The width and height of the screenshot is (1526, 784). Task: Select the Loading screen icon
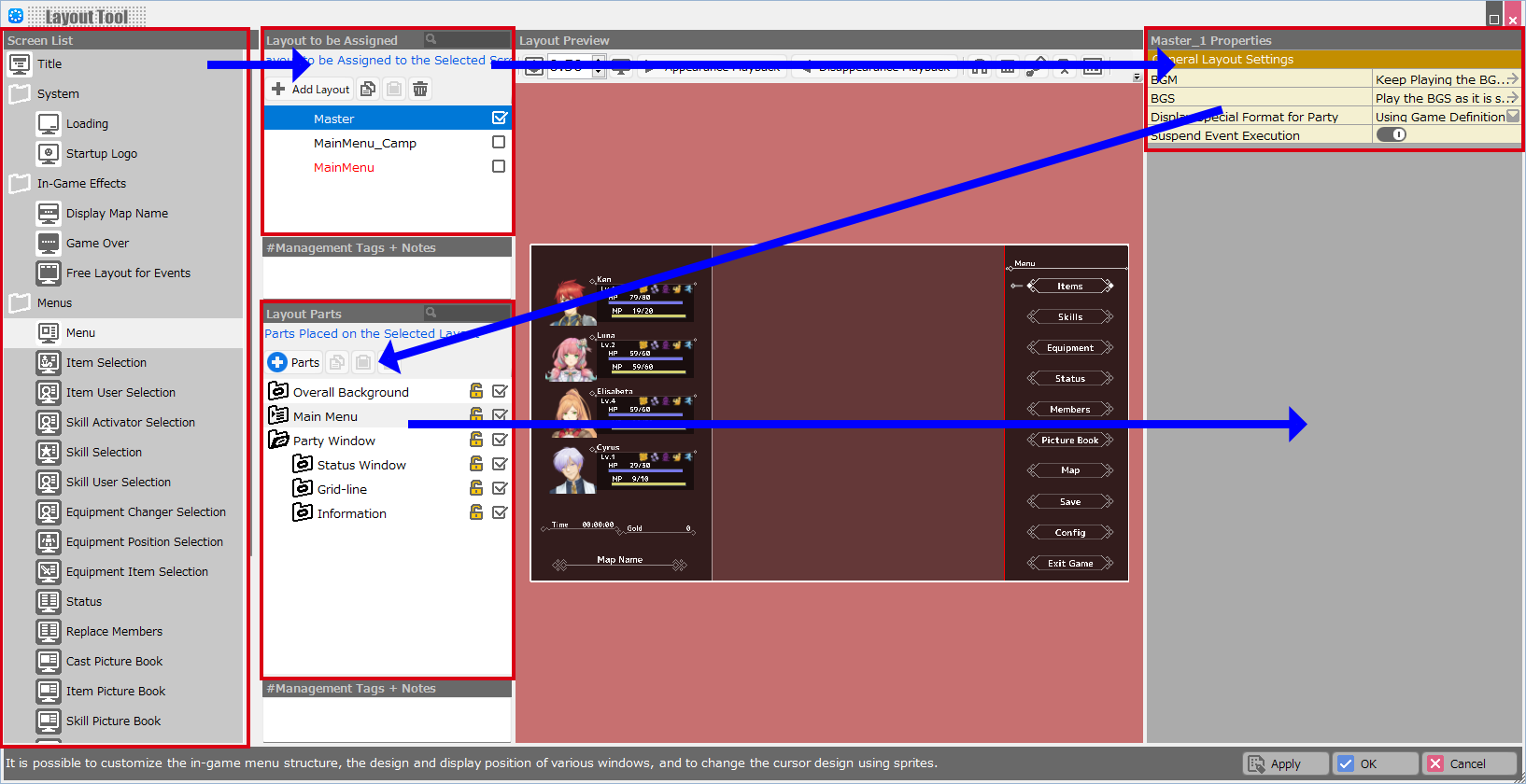[x=49, y=123]
